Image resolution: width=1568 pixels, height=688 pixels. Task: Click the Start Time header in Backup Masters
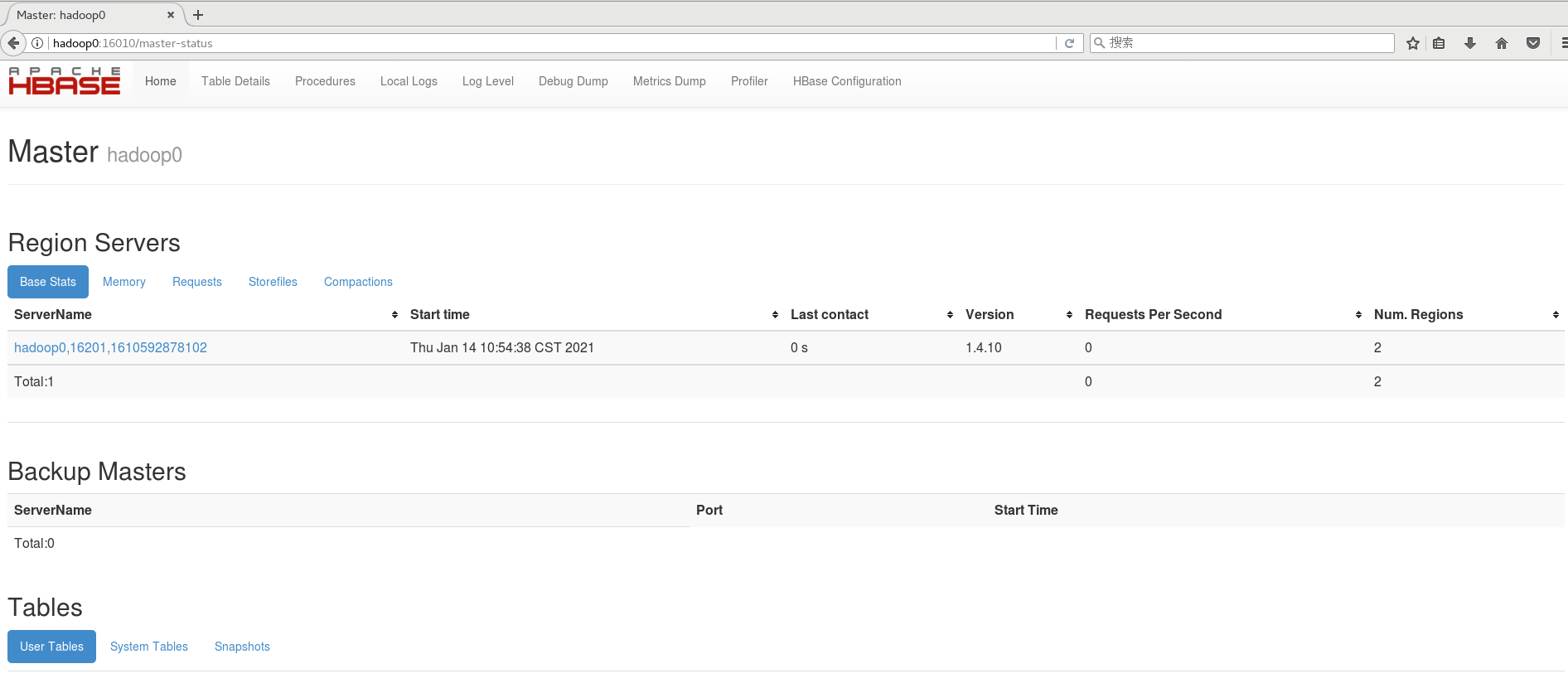[1026, 511]
